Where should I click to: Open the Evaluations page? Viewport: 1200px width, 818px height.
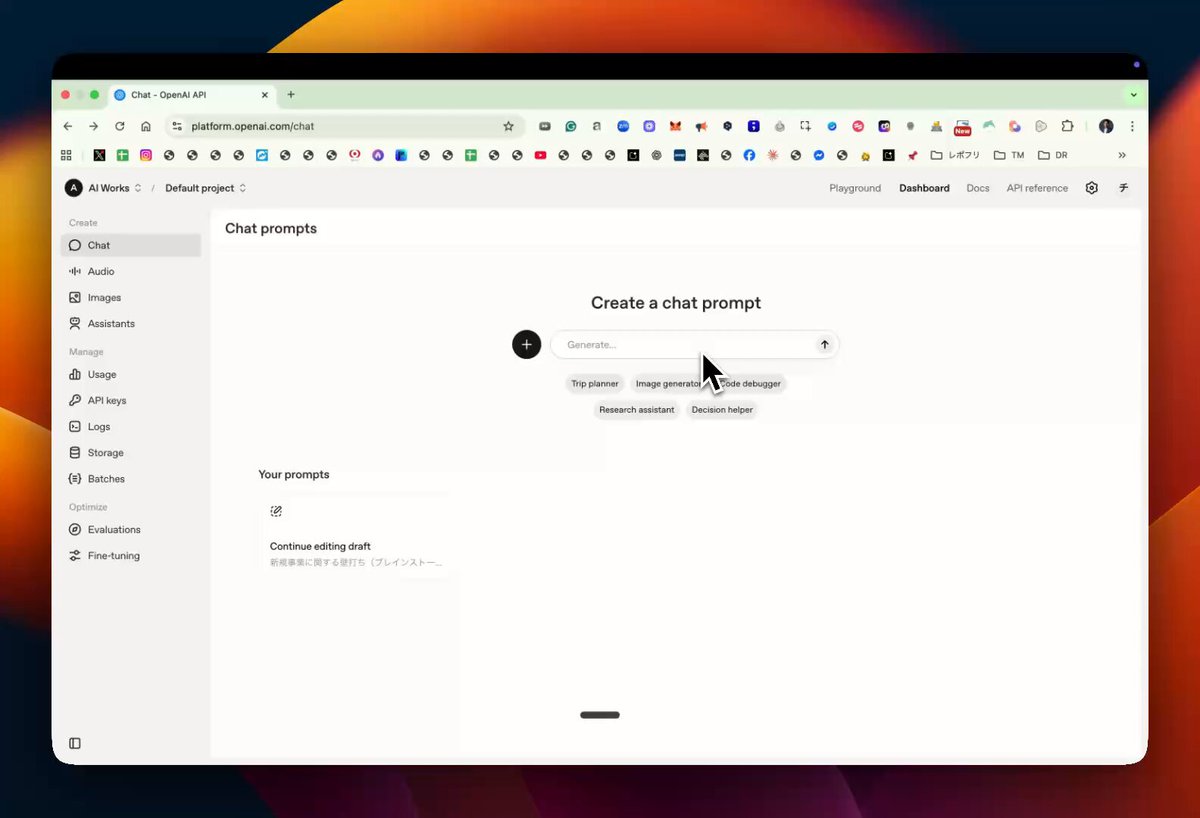[x=131, y=529]
